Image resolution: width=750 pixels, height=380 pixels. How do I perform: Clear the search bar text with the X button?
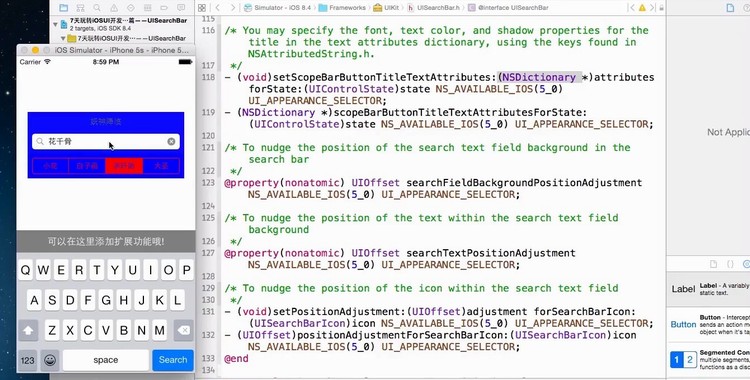click(x=171, y=141)
